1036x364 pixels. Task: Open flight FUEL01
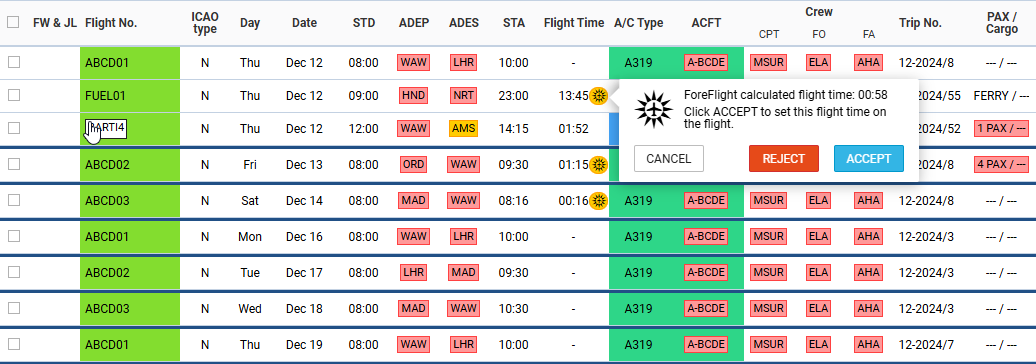(106, 96)
